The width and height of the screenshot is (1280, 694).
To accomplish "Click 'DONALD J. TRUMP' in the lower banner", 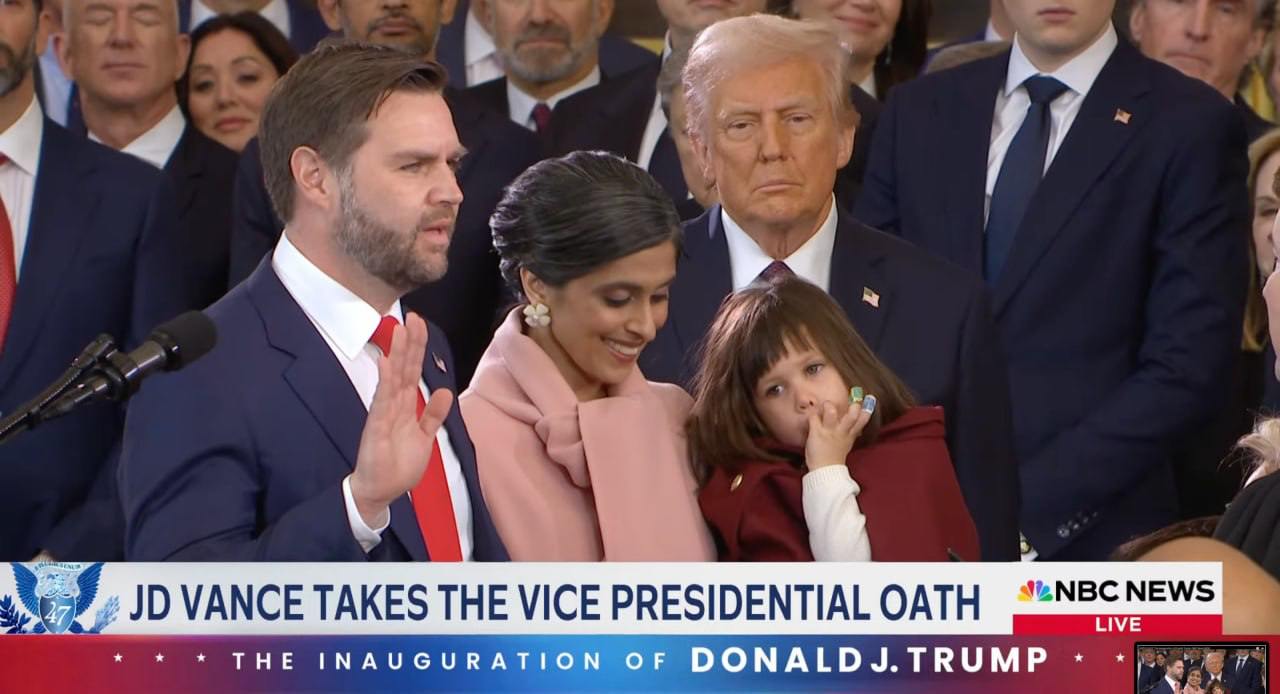I will [869, 660].
